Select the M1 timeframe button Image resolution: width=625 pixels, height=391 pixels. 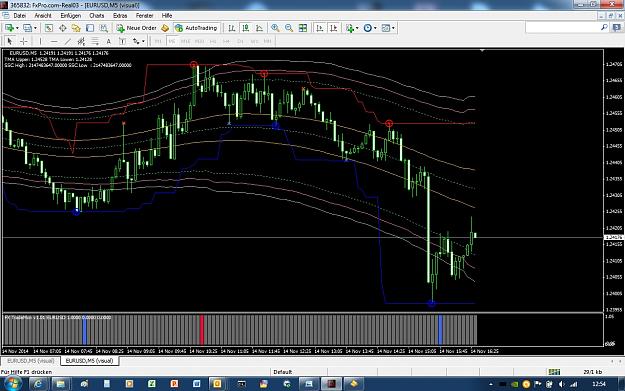[158, 41]
